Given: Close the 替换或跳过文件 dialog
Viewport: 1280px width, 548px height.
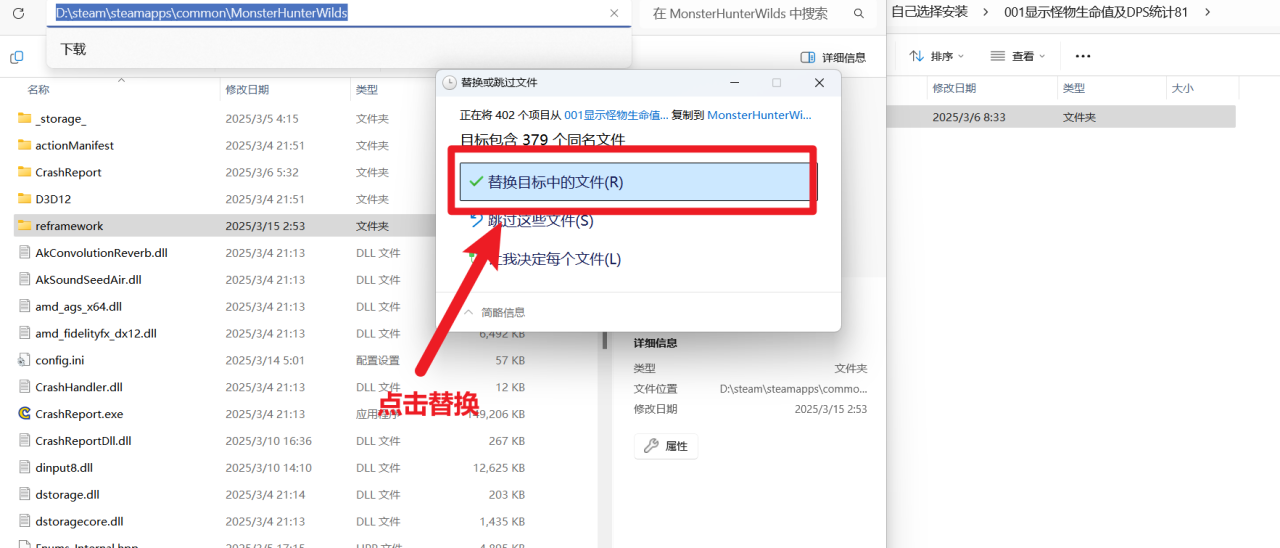Looking at the screenshot, I should (819, 82).
